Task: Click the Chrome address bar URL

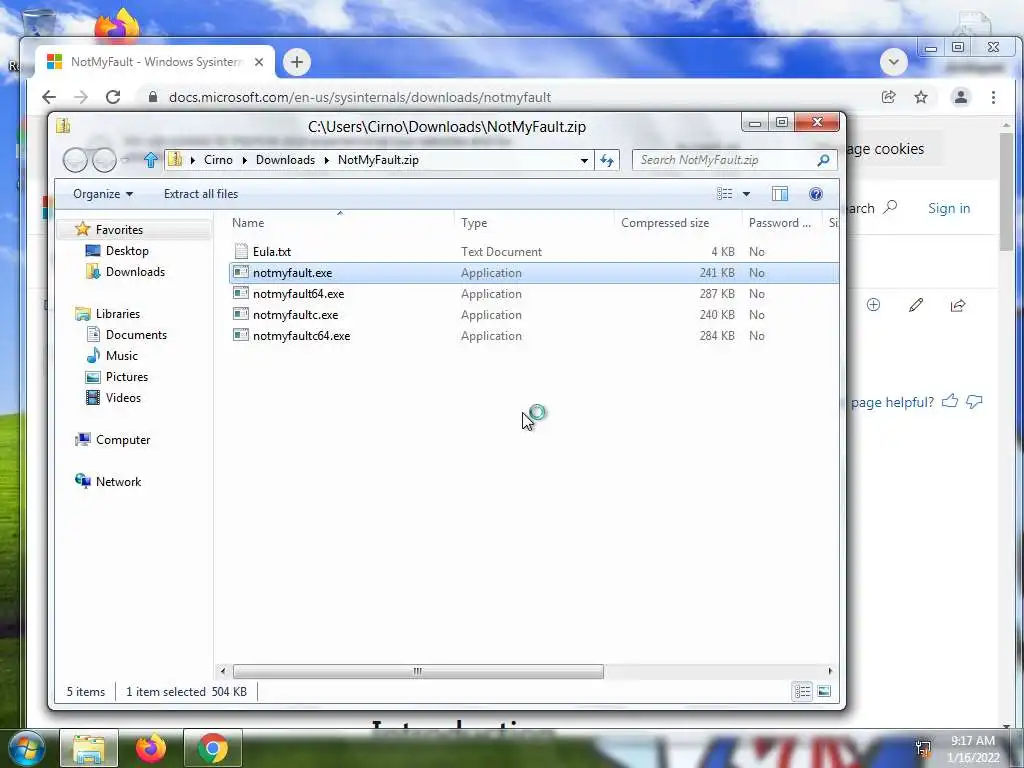Action: (x=360, y=97)
